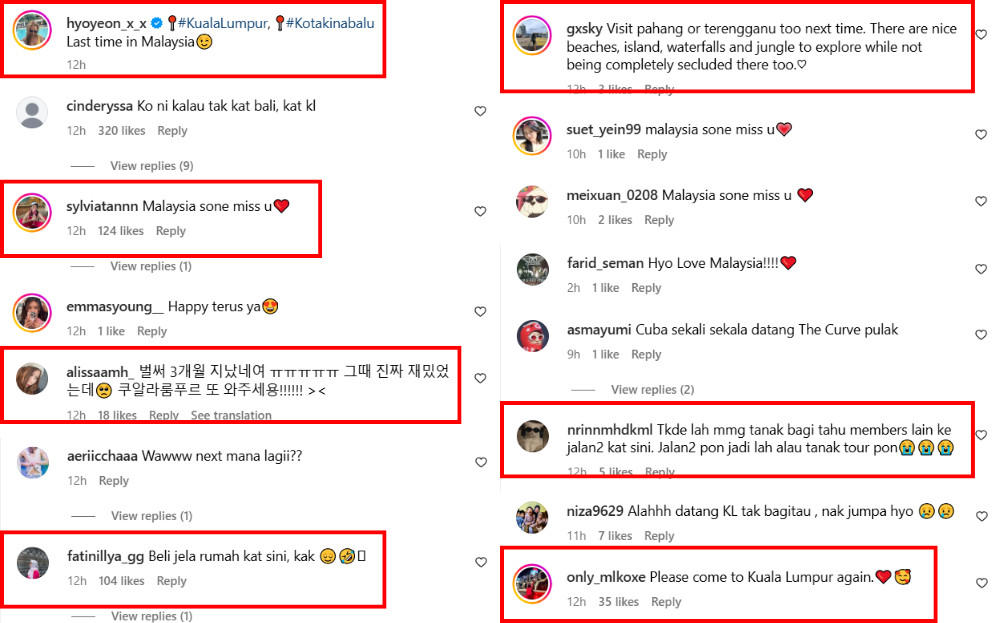This screenshot has width=1000, height=623.
Task: Show the single reply under sylviatannn's comment
Action: click(x=151, y=266)
